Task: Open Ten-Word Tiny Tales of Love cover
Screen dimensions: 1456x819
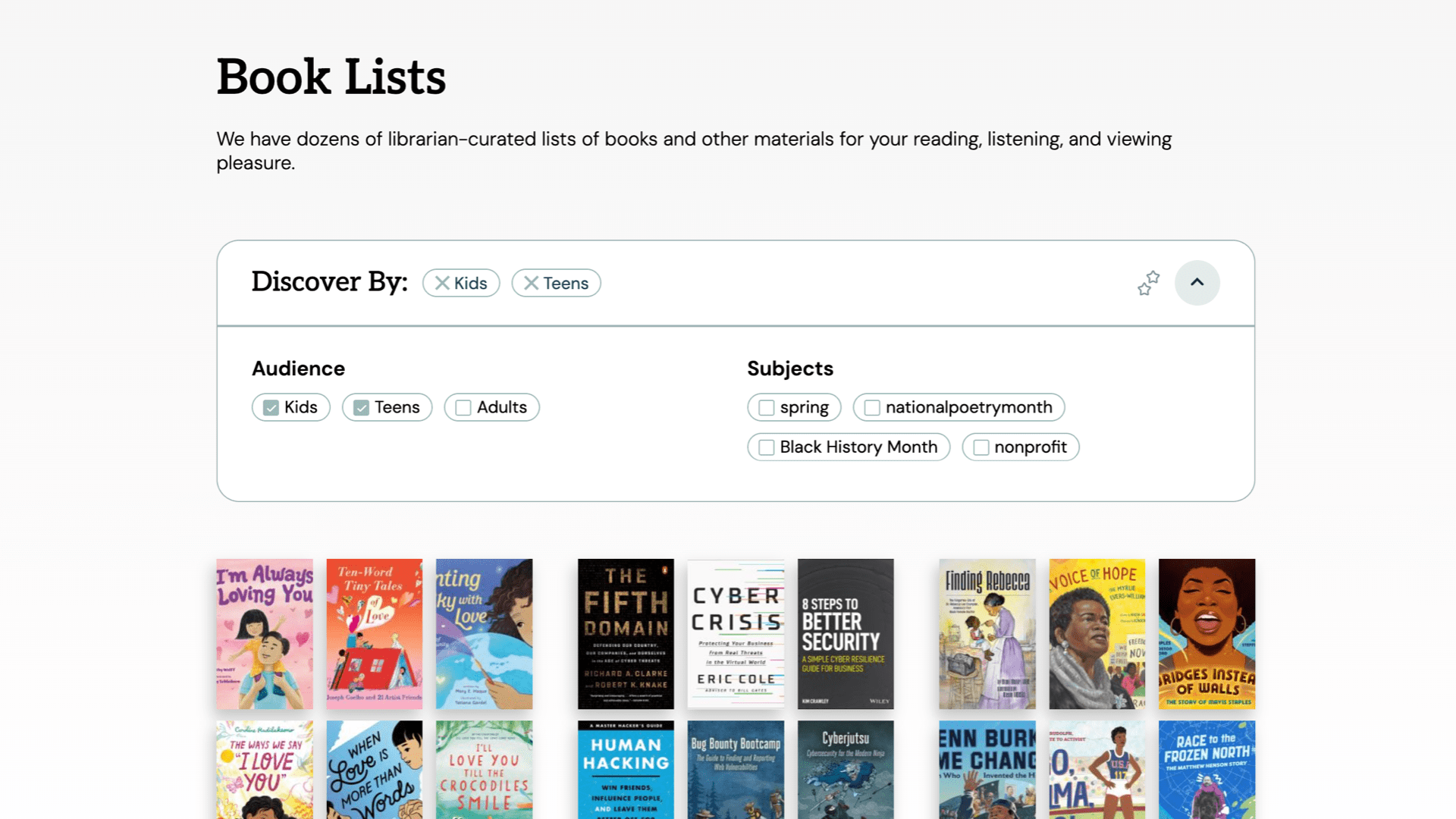Action: [x=375, y=634]
